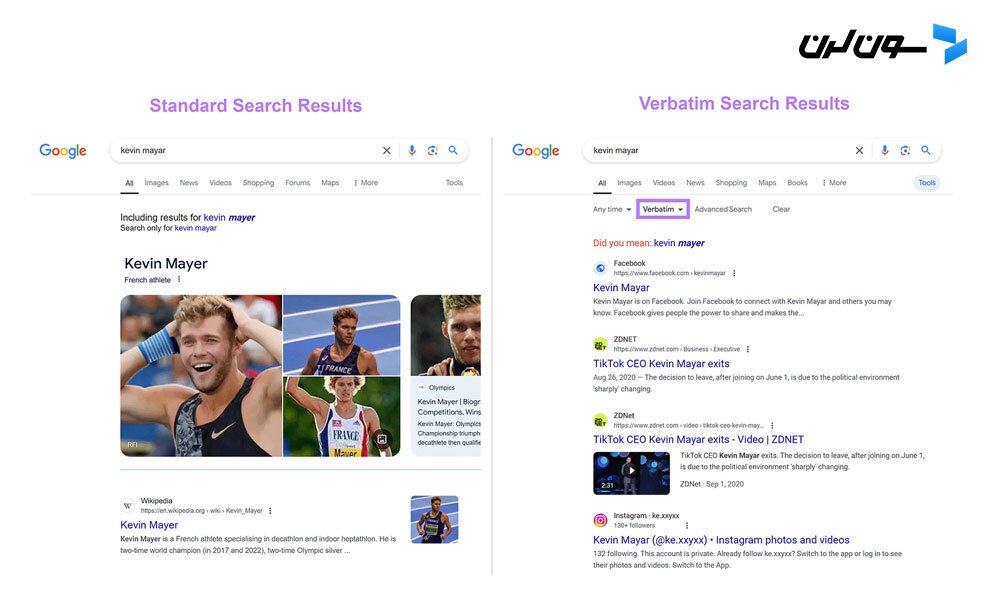This screenshot has height=600, width=1000.
Task: Select Videos tab in Standard results panel
Action: pos(221,183)
